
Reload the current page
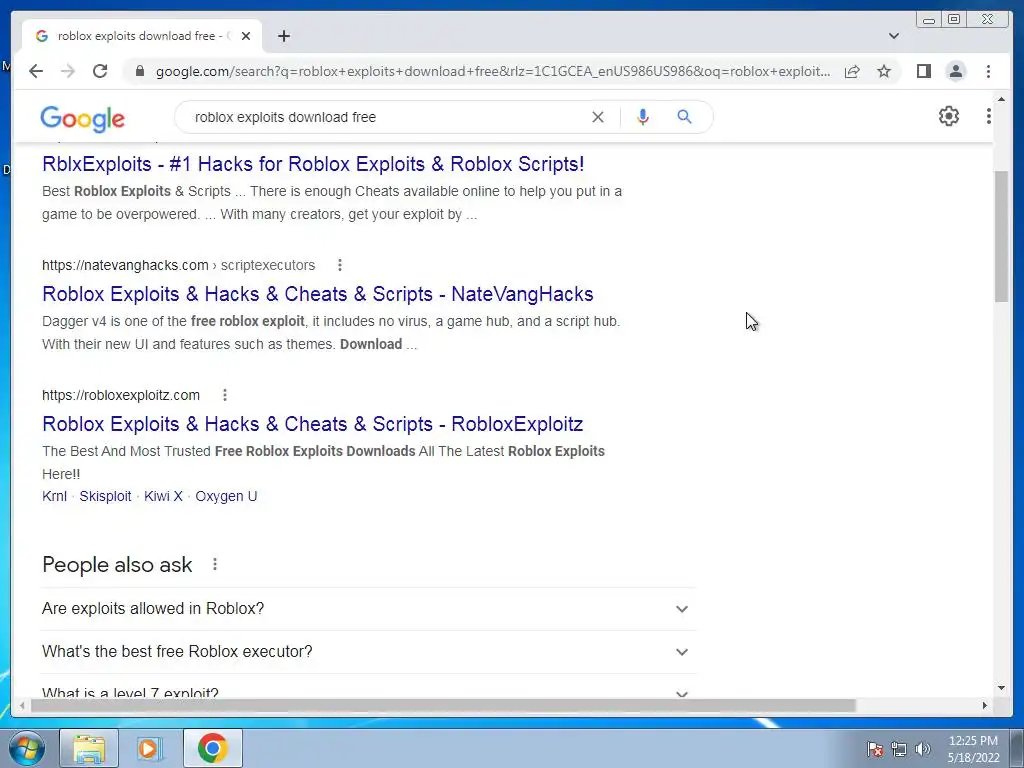100,71
